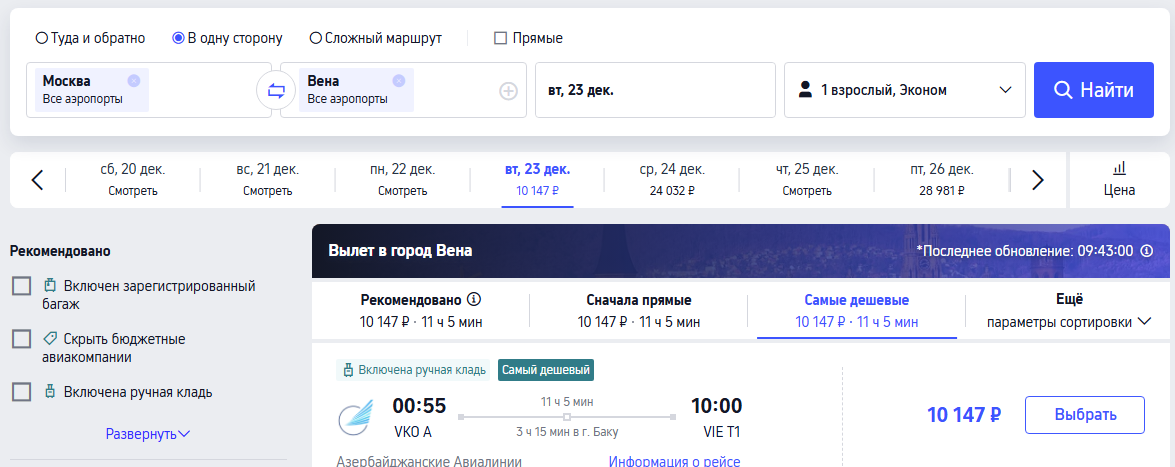Check Включен зарегистрированный багаж filter

(x=22, y=287)
